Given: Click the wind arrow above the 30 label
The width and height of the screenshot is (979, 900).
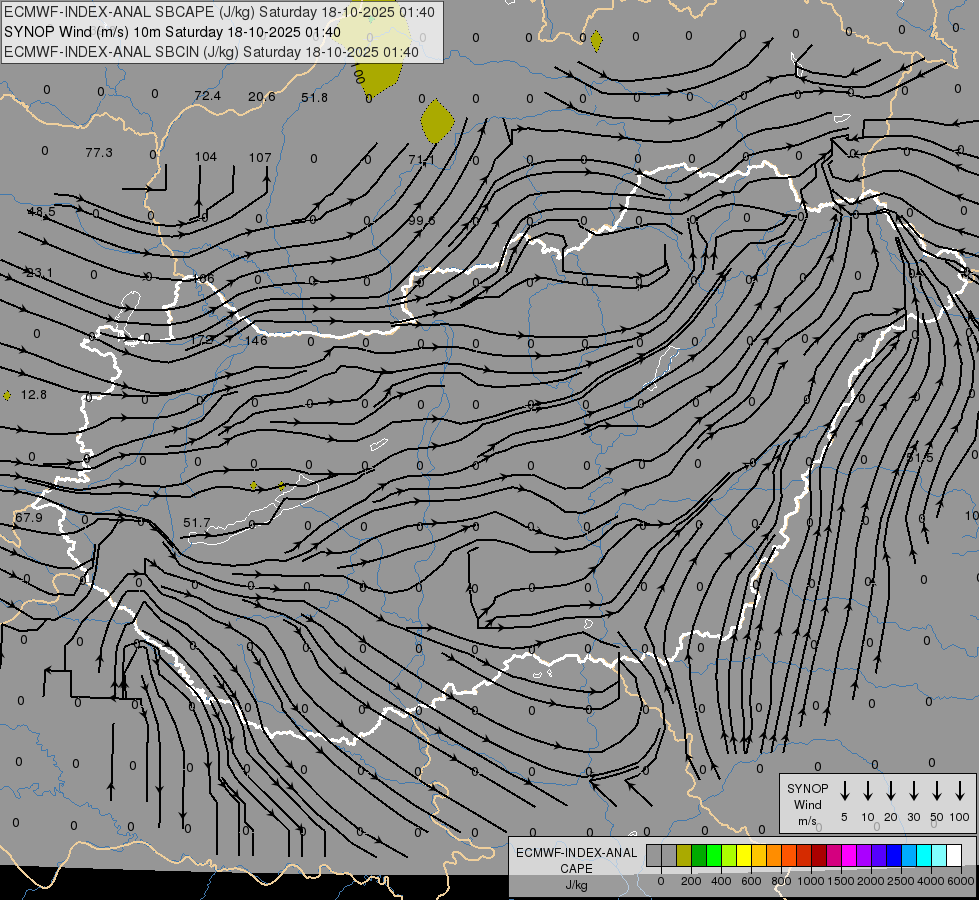Looking at the screenshot, I should point(913,791).
